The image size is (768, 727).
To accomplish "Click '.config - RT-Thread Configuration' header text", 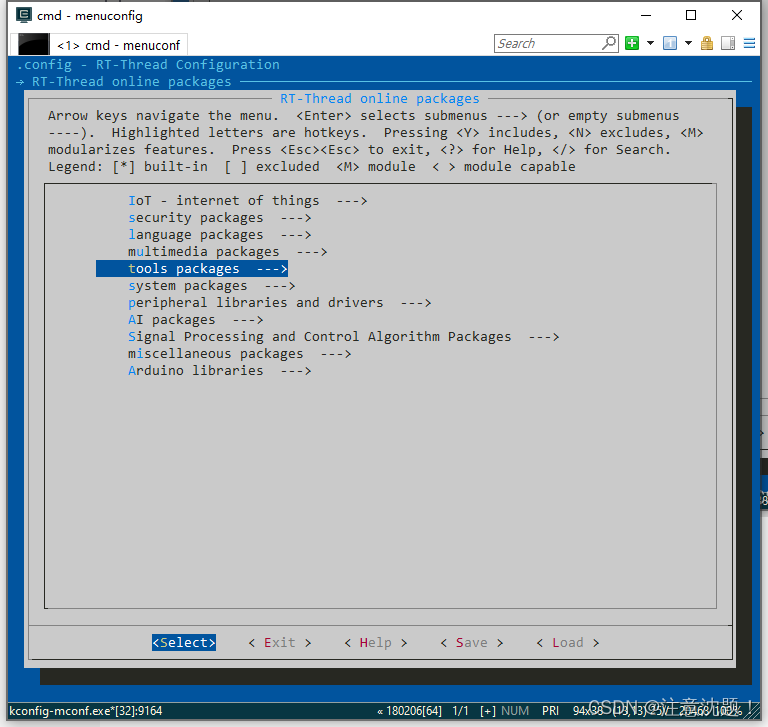I will pyautogui.click(x=148, y=65).
